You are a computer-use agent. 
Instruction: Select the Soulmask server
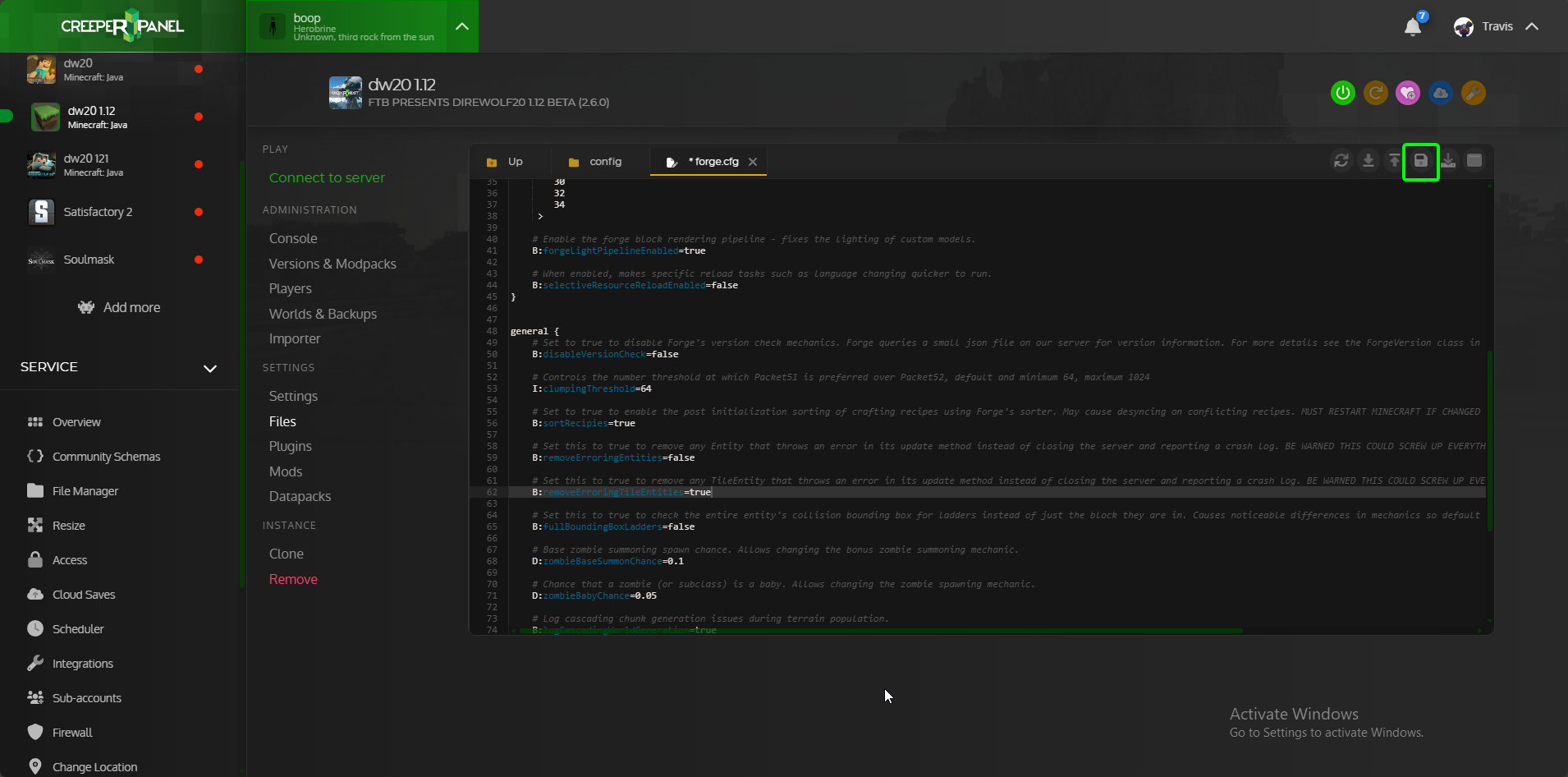tap(119, 260)
